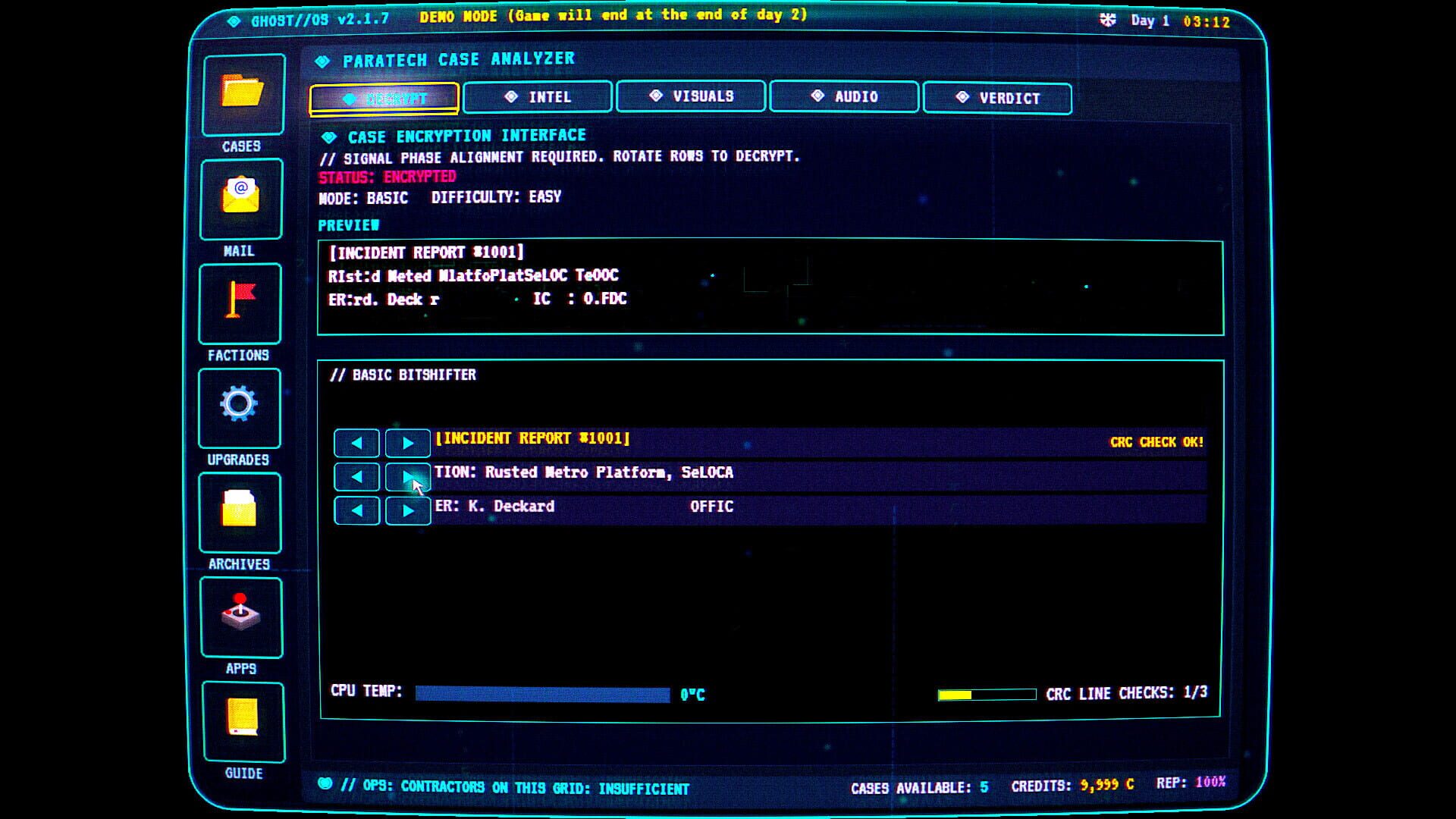1456x819 pixels.
Task: Switch to the INTEL tab
Action: (x=538, y=97)
